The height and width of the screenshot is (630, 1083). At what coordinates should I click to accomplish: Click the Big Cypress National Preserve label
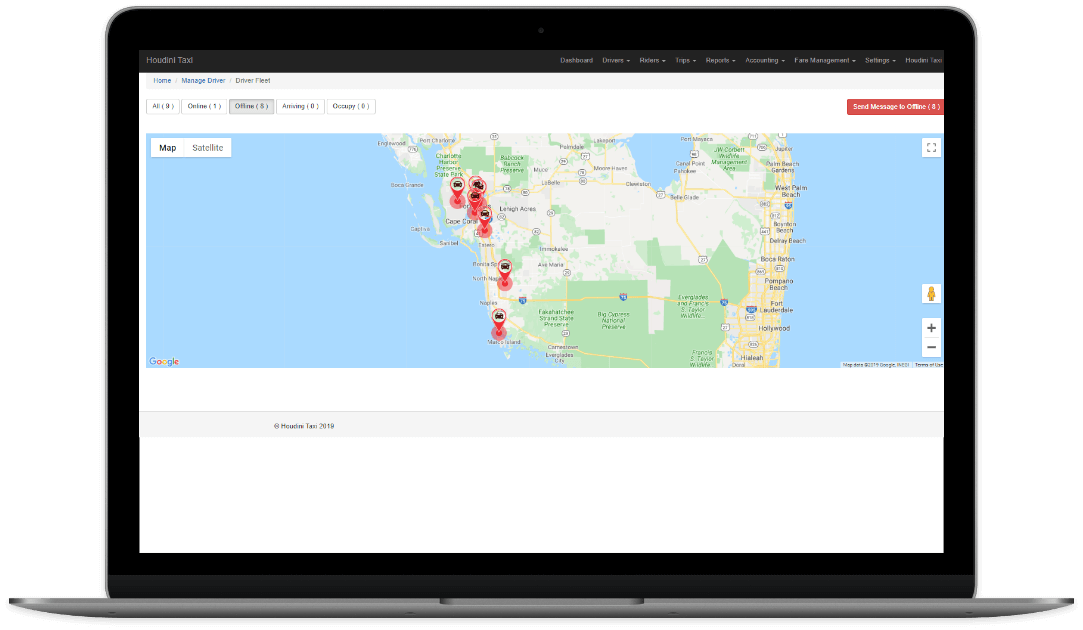(613, 321)
